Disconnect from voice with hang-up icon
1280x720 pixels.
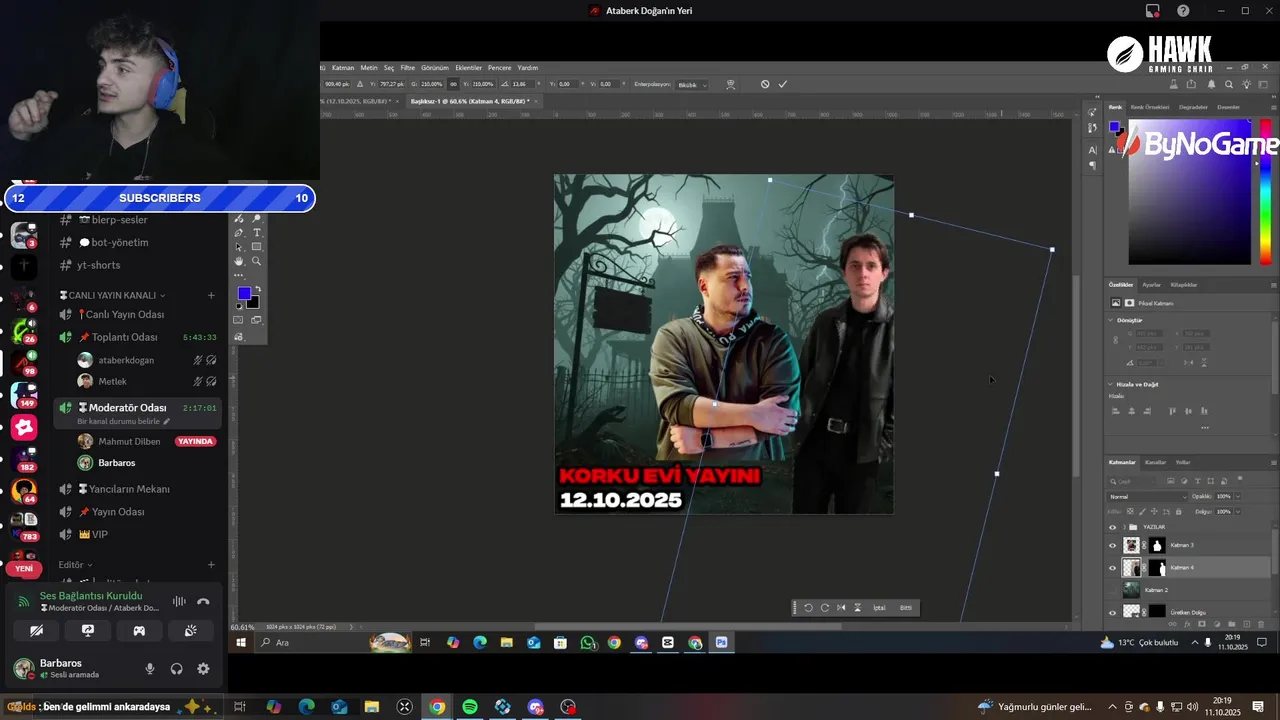tap(203, 602)
